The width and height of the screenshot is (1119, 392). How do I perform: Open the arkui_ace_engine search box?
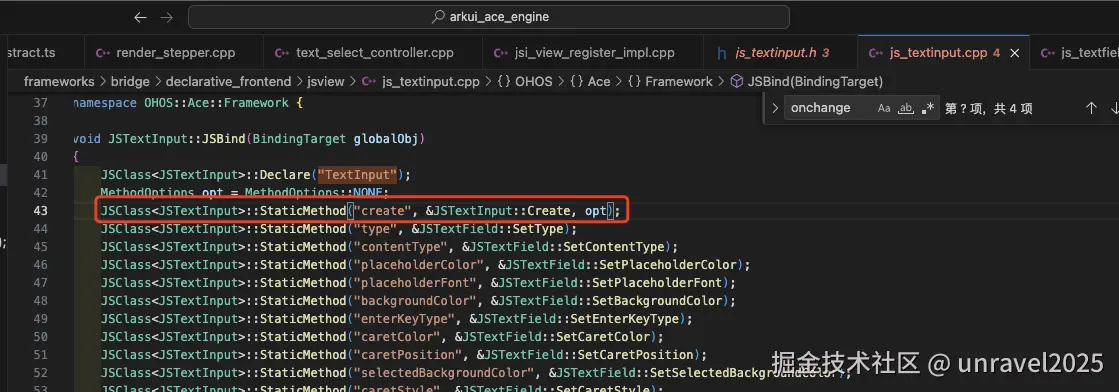click(x=489, y=17)
